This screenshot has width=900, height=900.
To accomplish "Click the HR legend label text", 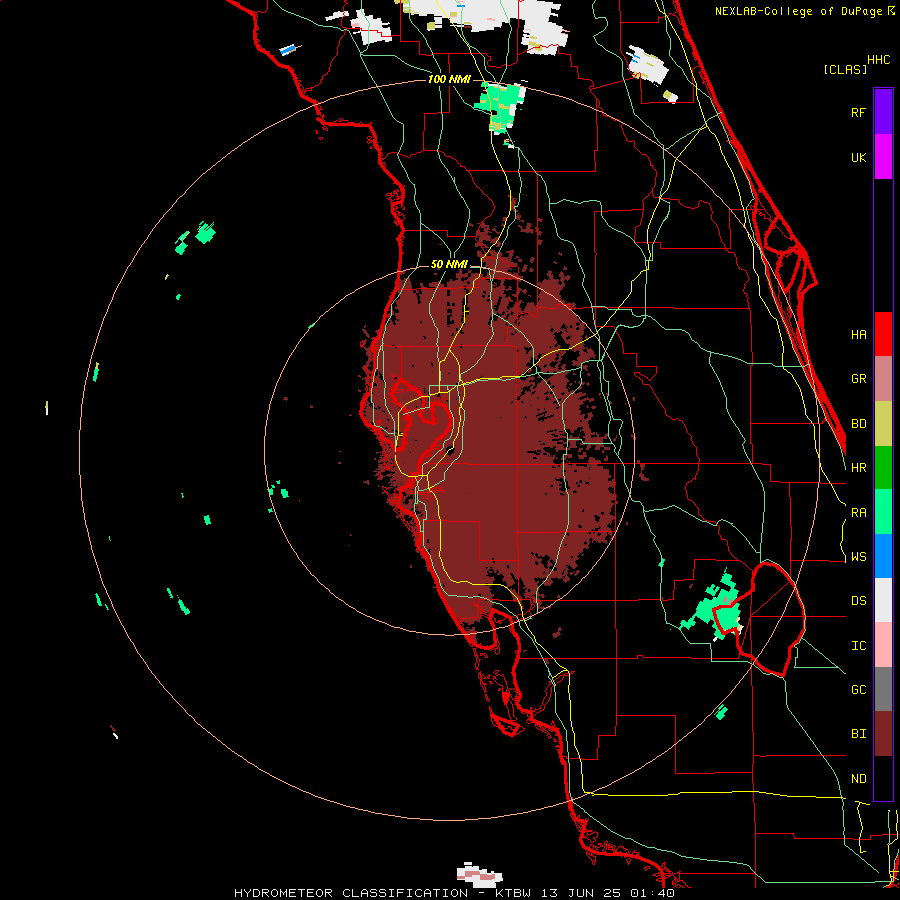I will pyautogui.click(x=858, y=468).
